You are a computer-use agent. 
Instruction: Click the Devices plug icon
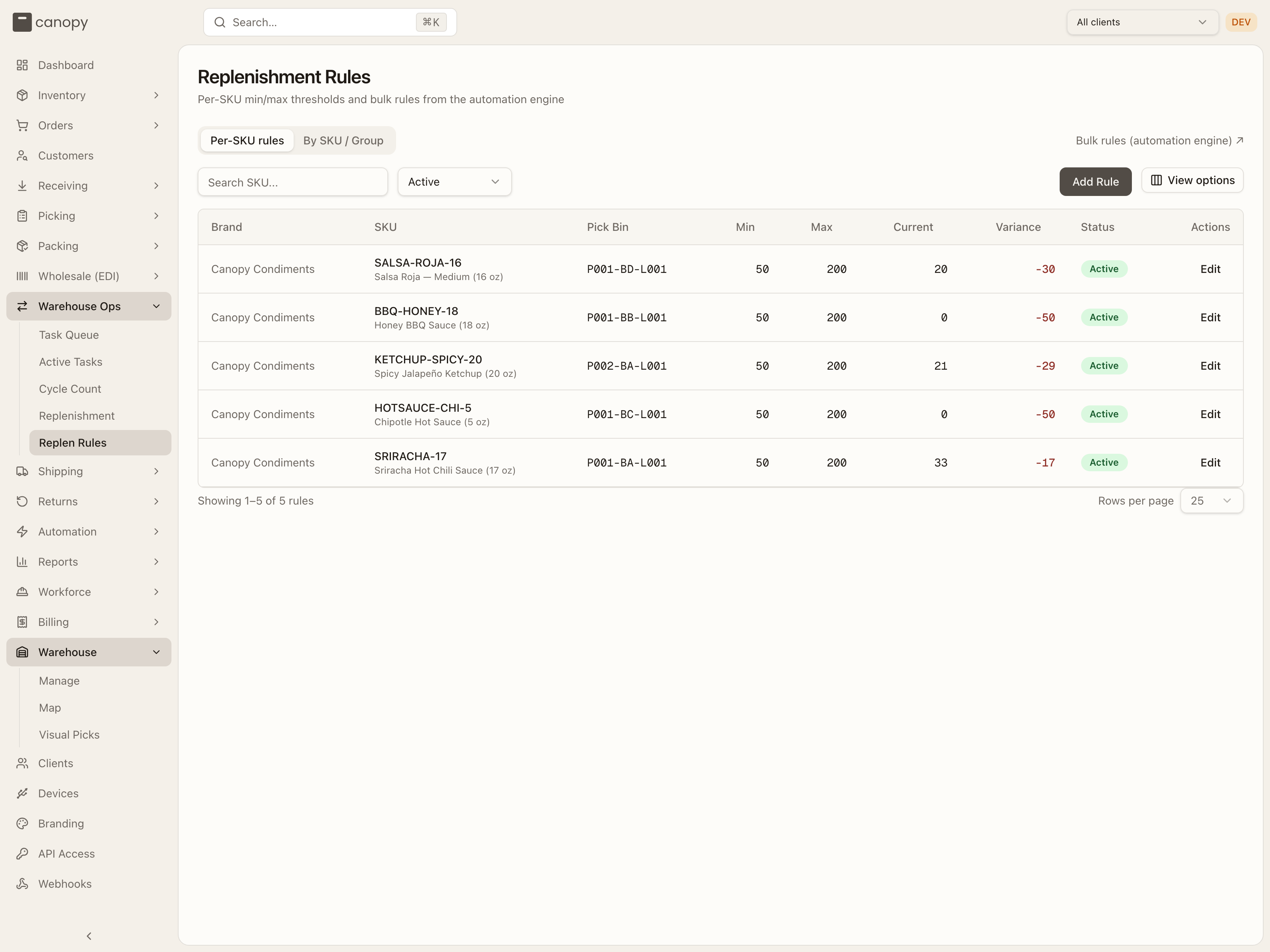click(22, 794)
